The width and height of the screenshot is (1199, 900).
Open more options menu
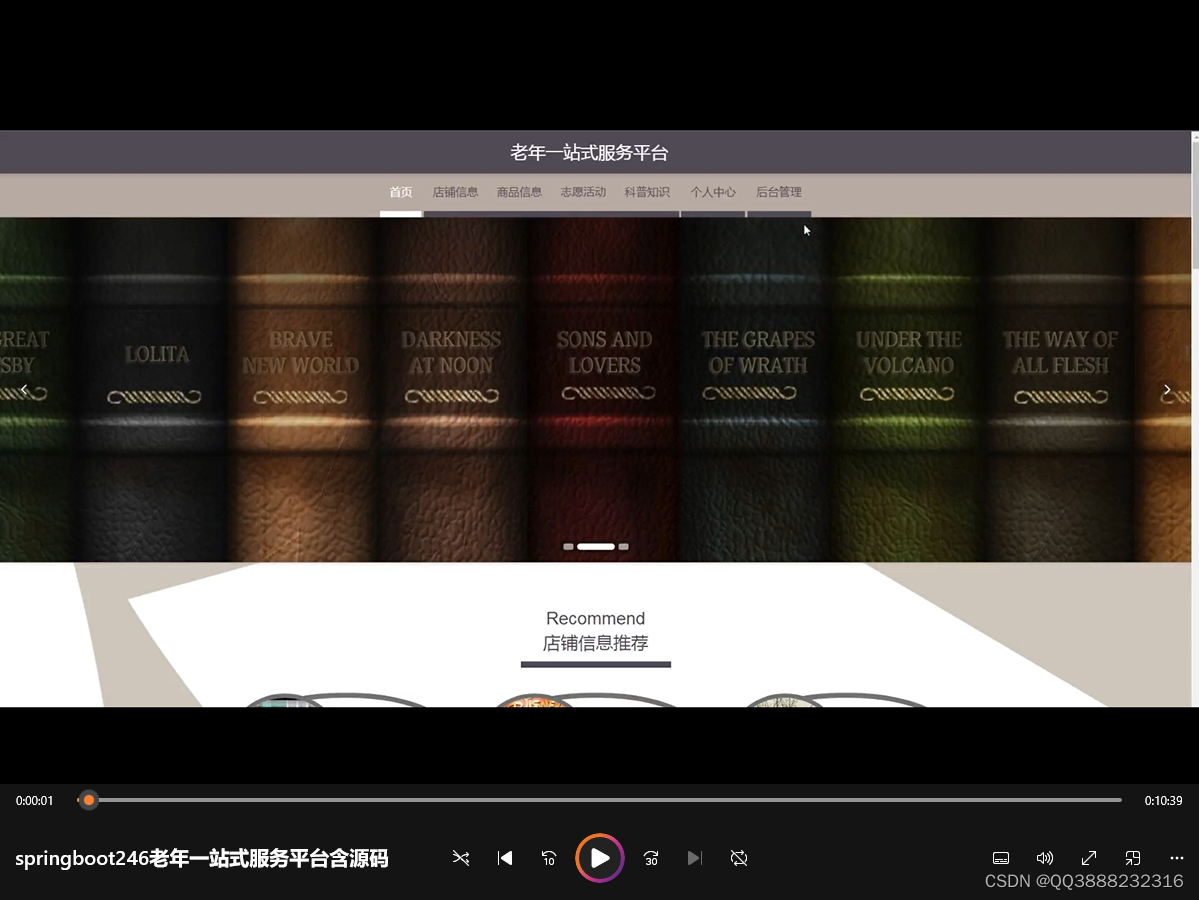click(1177, 858)
